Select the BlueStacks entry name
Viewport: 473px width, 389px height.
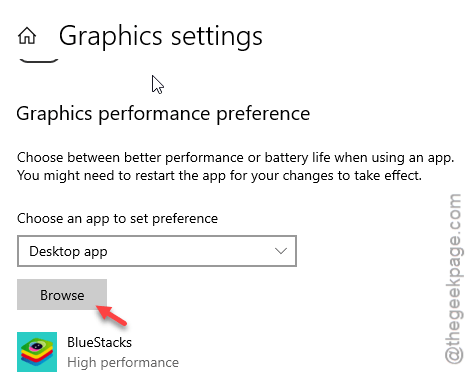coord(99,342)
